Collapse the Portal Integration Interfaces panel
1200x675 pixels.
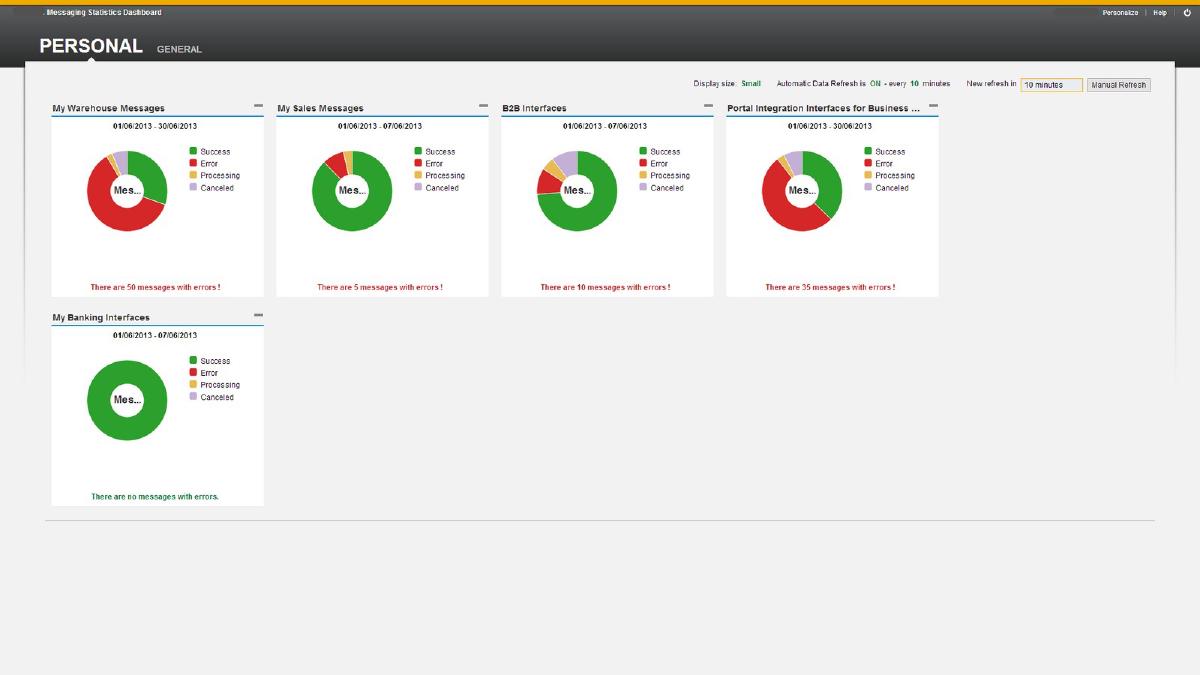[x=933, y=106]
